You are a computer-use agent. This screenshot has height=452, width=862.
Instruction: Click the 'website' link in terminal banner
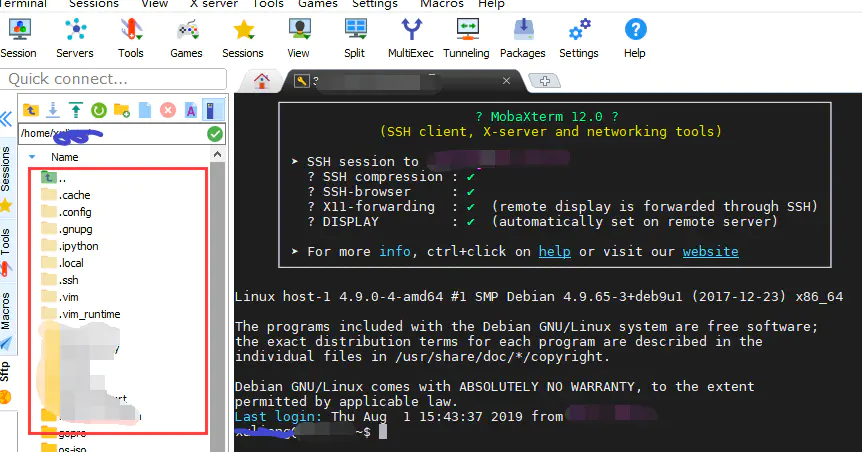click(x=711, y=252)
